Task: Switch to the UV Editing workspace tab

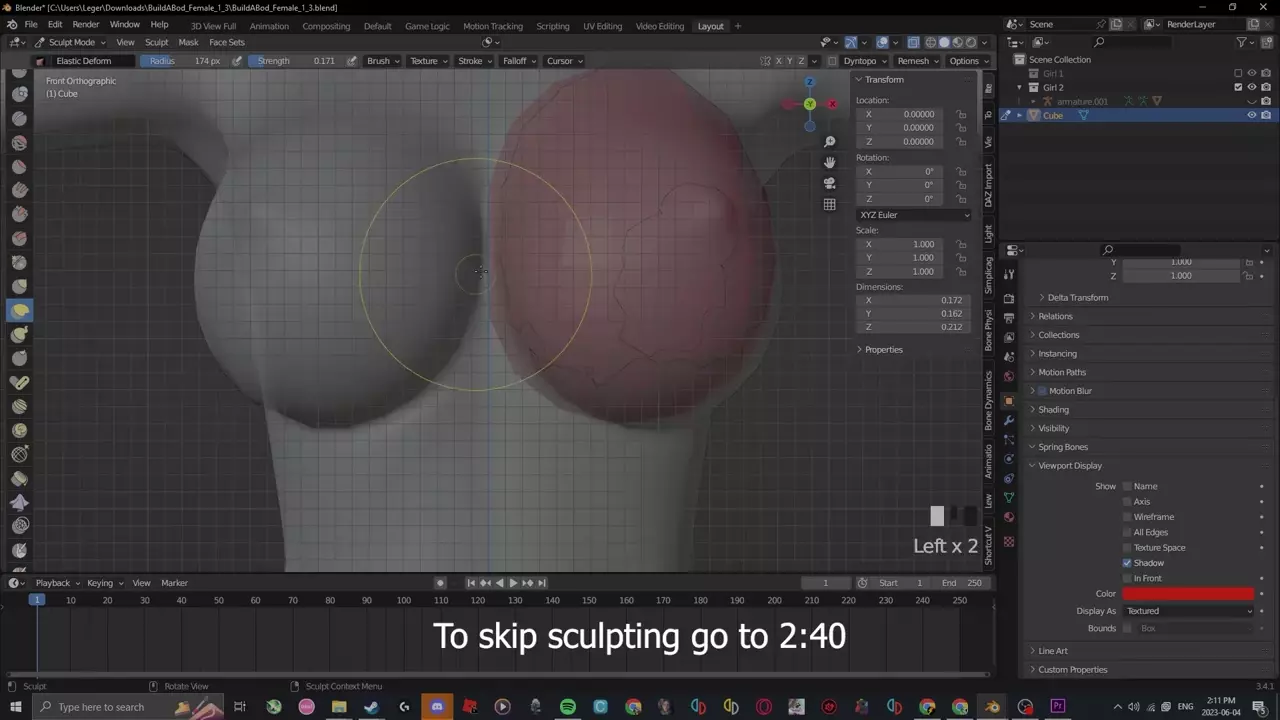Action: pos(602,26)
